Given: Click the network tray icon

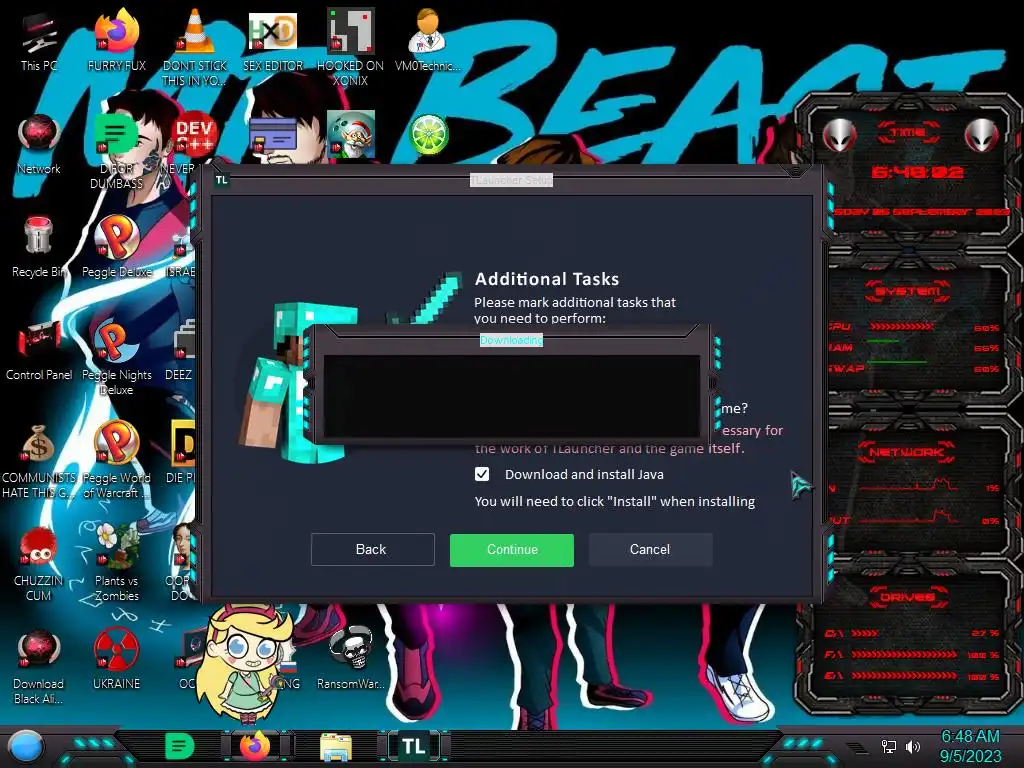Looking at the screenshot, I should 889,746.
